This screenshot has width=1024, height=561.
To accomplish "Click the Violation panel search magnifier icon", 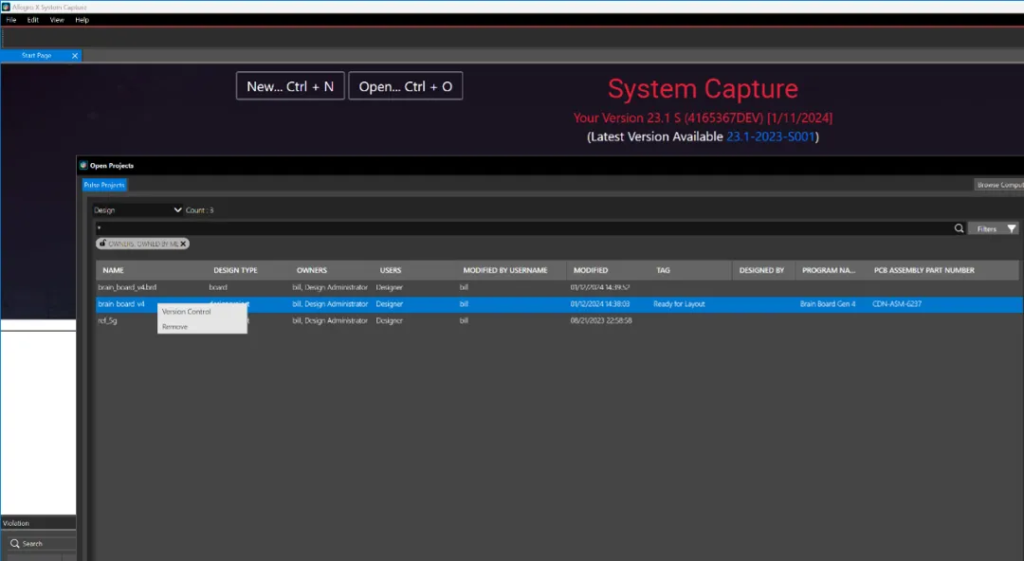I will [15, 544].
